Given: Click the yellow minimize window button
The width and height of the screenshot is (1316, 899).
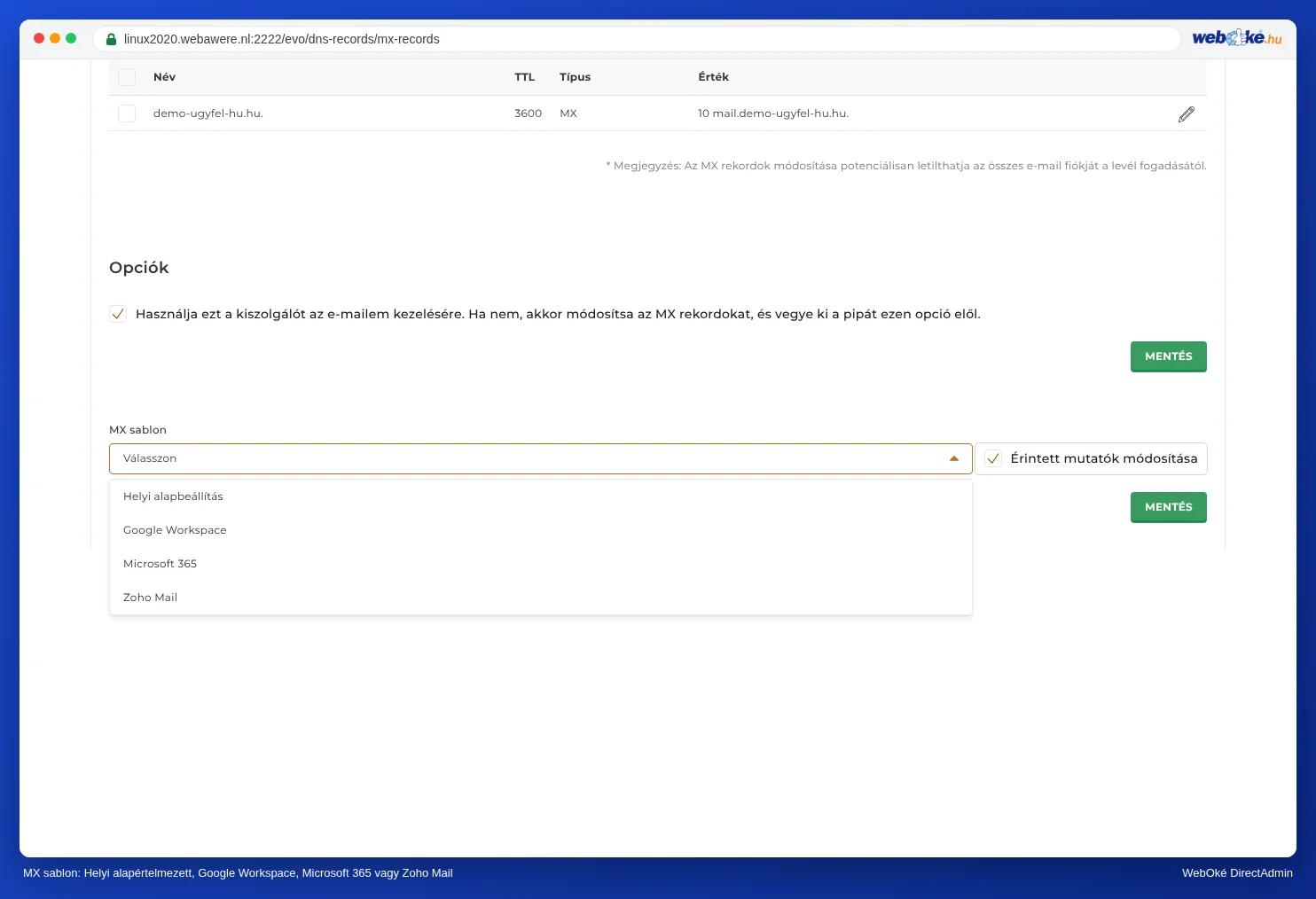Looking at the screenshot, I should pos(55,38).
